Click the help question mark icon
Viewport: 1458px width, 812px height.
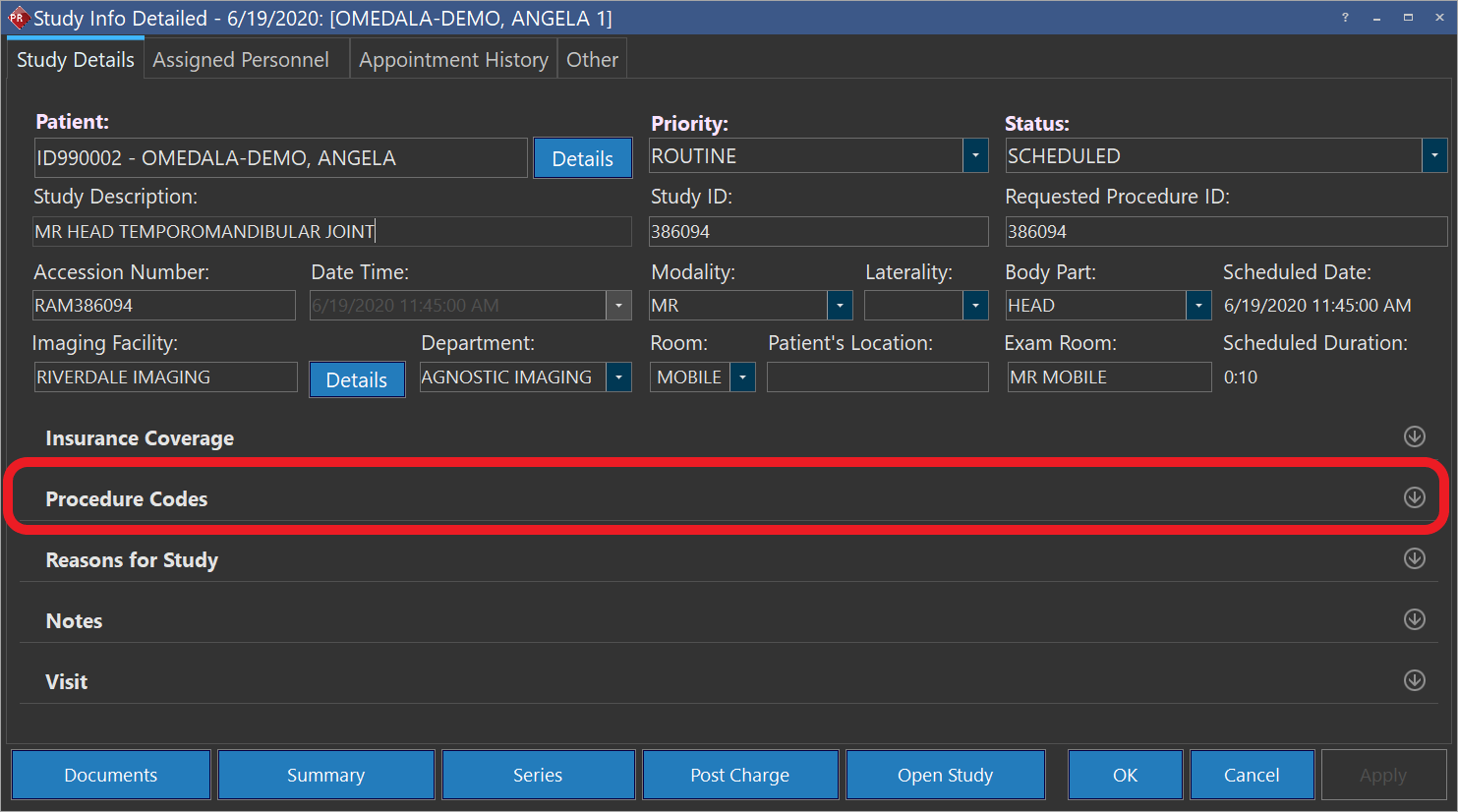pos(1345,18)
